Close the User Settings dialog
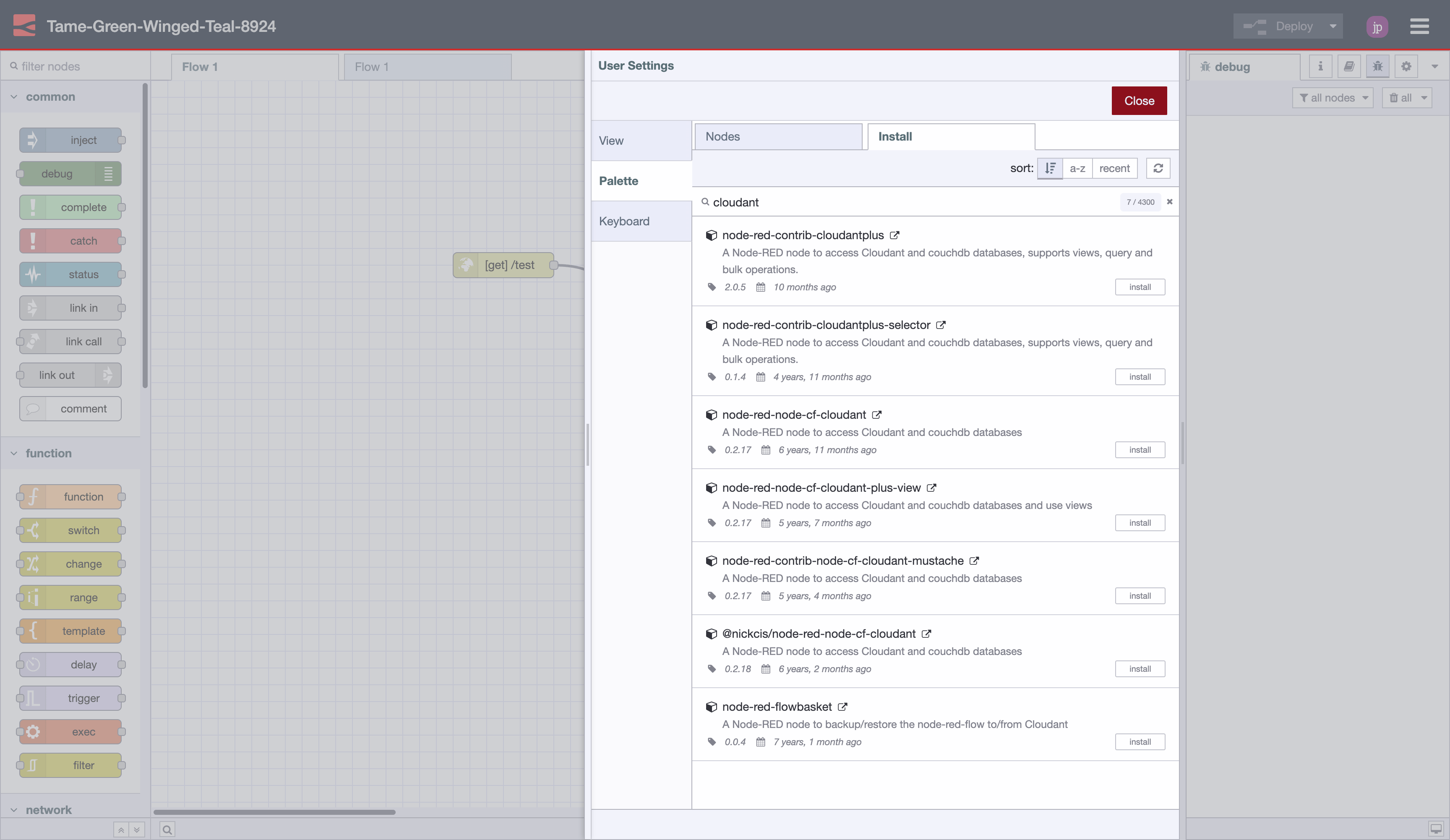The image size is (1450, 840). (1139, 100)
